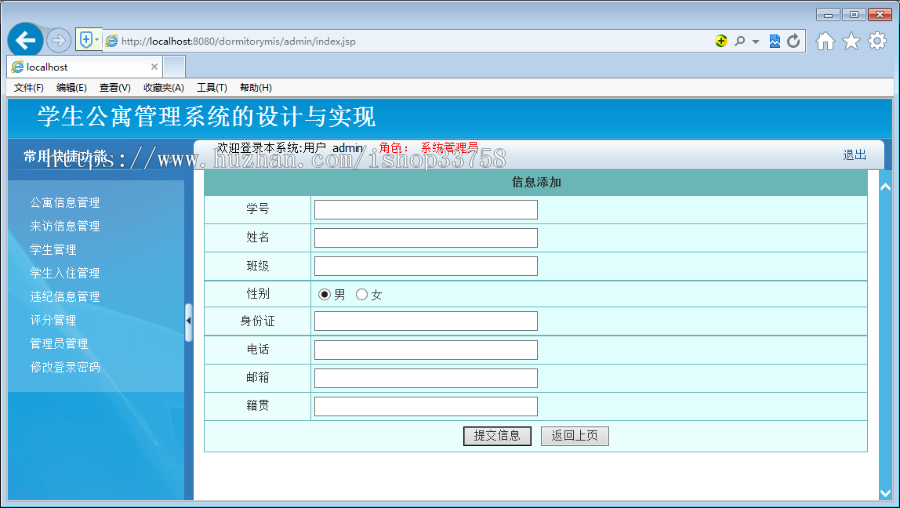This screenshot has height=508, width=900.
Task: Click the shield security icon beside address bar
Action: tap(86, 40)
